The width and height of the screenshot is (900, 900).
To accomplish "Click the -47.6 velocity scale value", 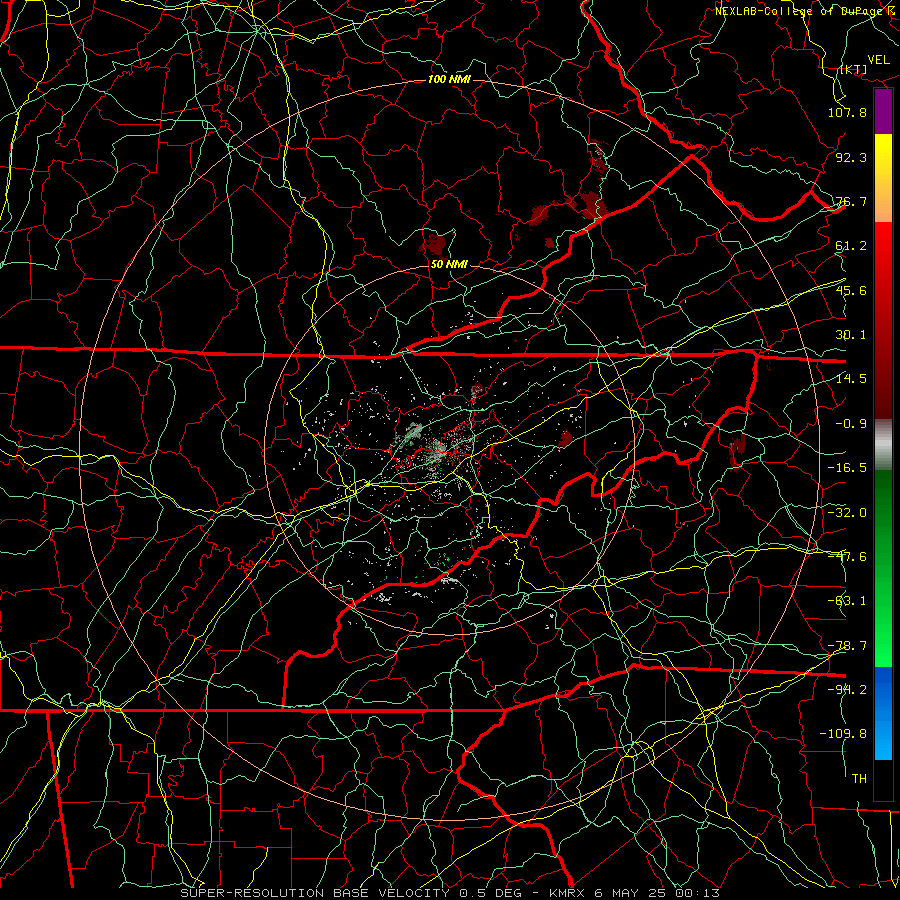I will click(x=847, y=557).
